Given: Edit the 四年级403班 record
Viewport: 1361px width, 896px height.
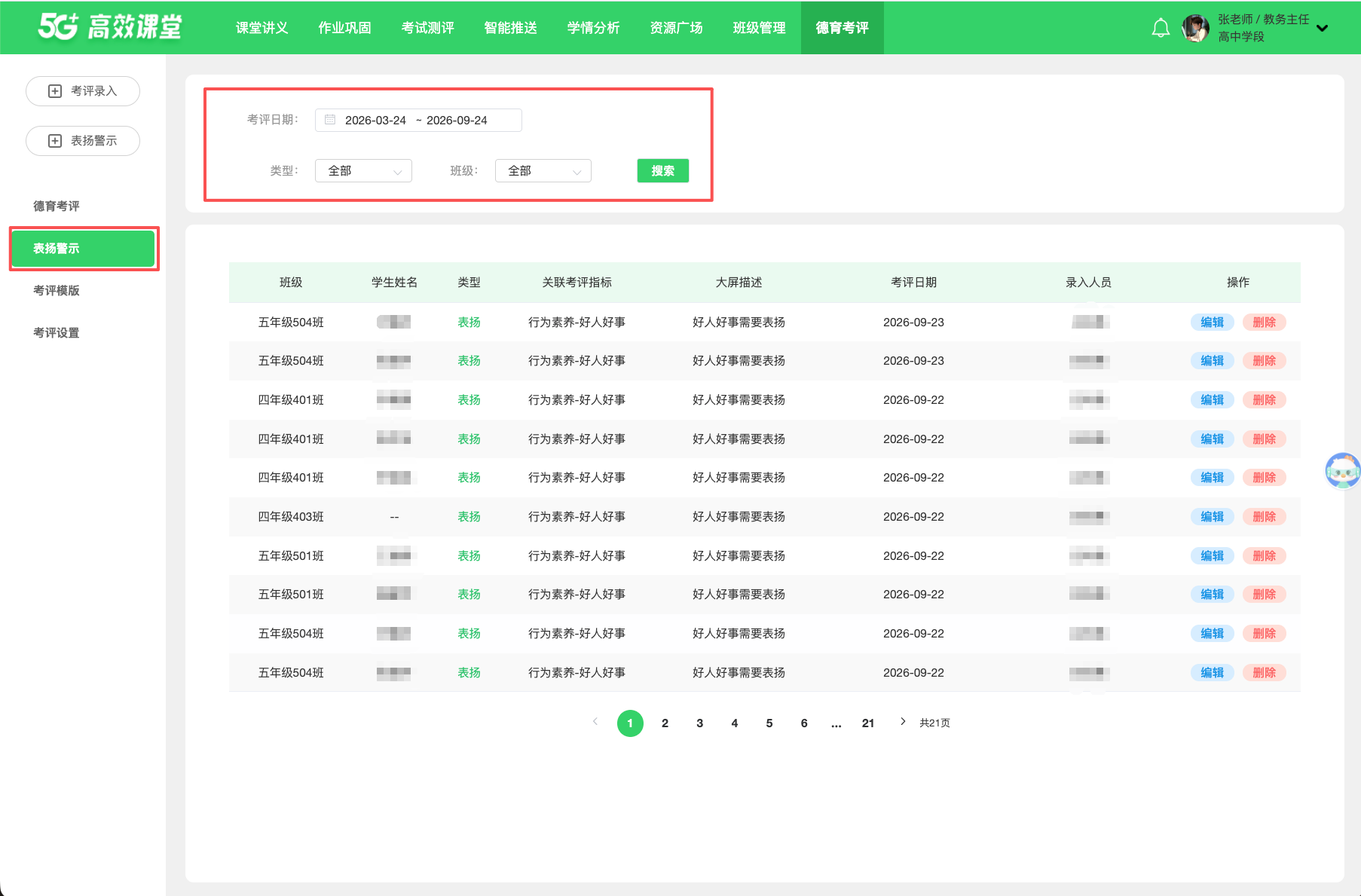Looking at the screenshot, I should (x=1212, y=517).
